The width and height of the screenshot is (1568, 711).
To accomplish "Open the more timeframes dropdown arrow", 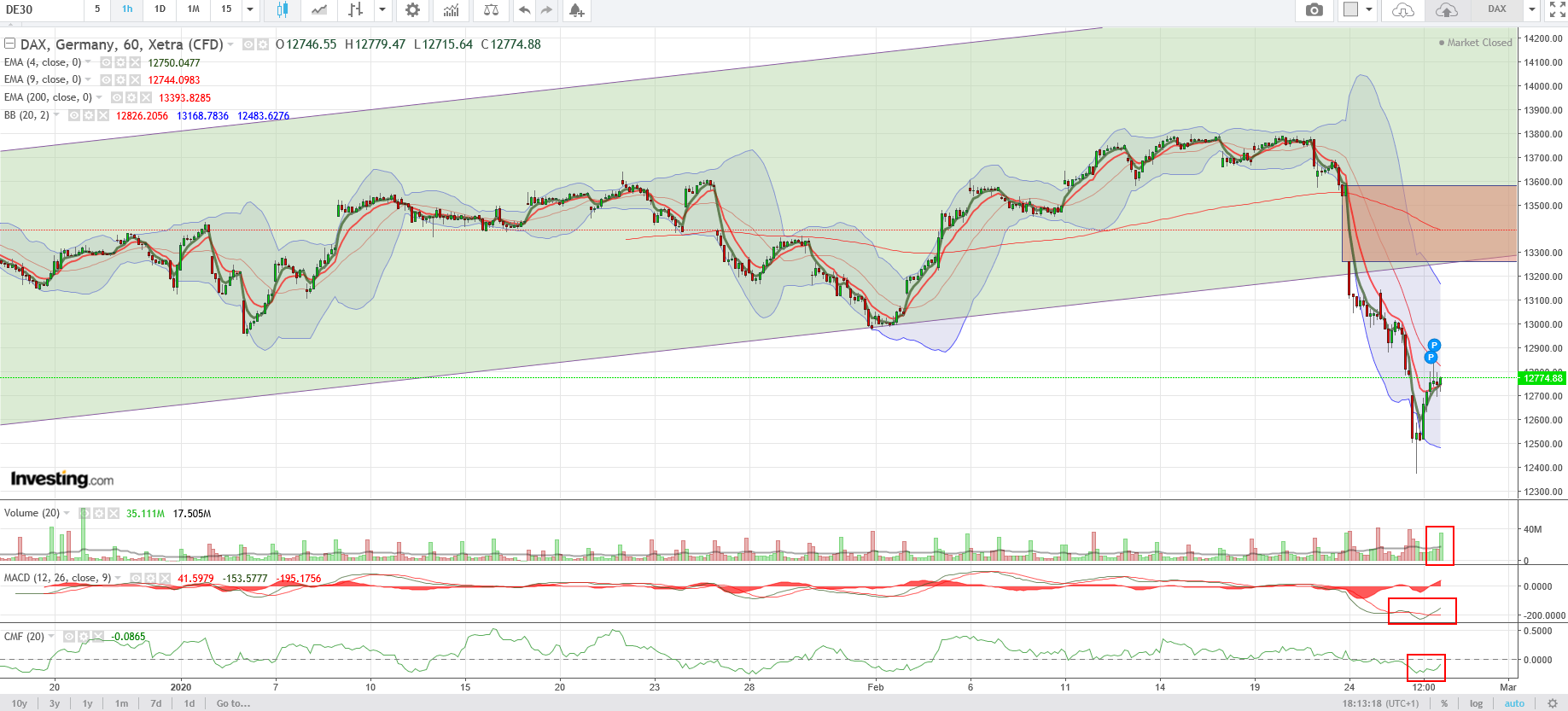I will coord(250,10).
